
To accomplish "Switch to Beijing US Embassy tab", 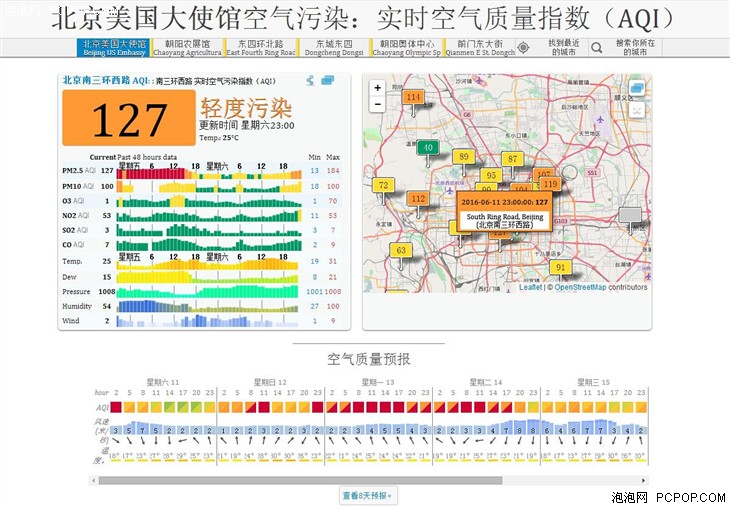I will click(113, 47).
